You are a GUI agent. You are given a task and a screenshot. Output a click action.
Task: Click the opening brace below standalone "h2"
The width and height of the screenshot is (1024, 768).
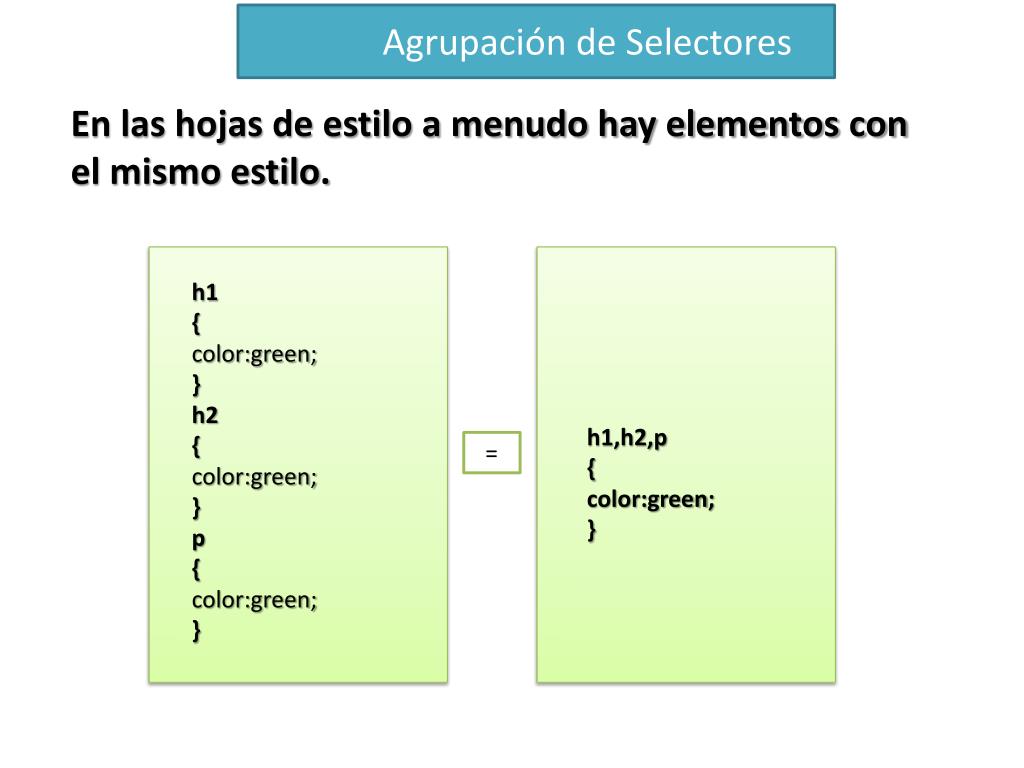point(196,447)
